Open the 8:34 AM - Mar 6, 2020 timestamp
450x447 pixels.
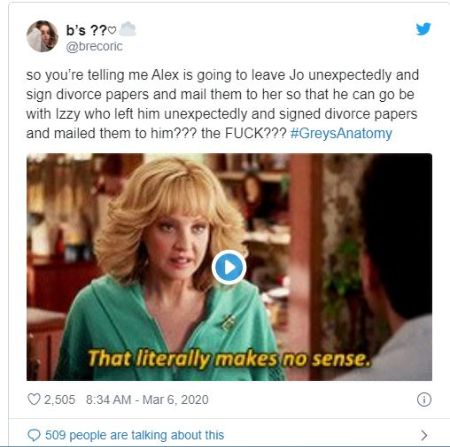click(147, 399)
